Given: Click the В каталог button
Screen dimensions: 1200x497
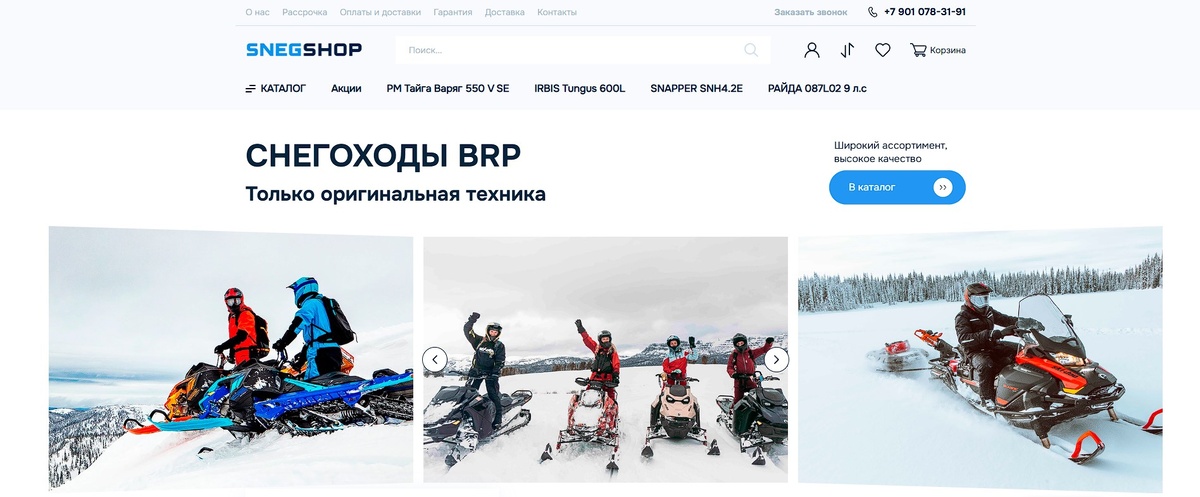Looking at the screenshot, I should [x=897, y=187].
